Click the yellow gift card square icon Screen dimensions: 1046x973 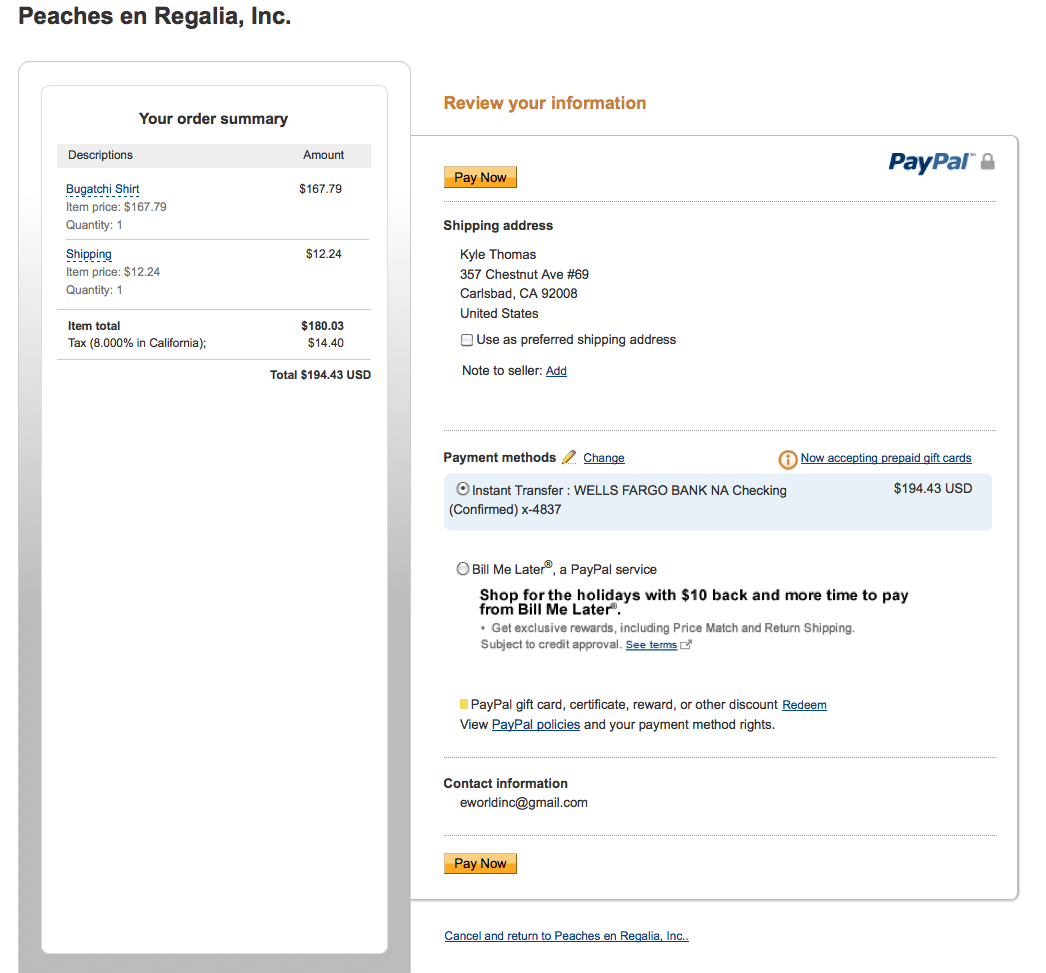(x=464, y=704)
